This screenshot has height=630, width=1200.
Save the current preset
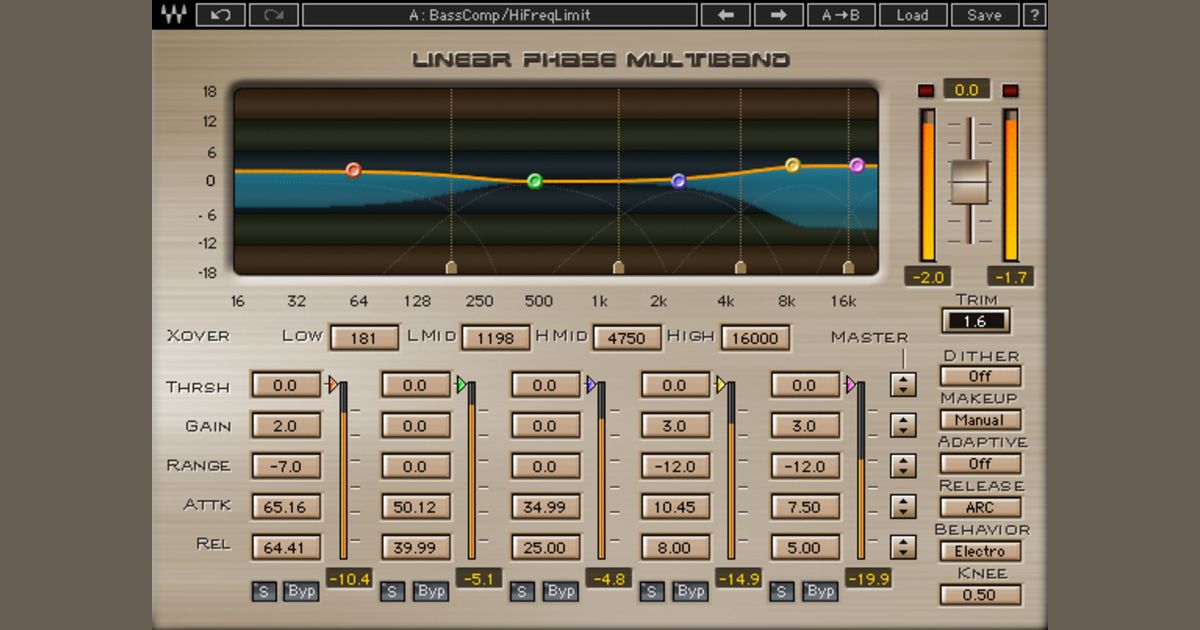[984, 14]
